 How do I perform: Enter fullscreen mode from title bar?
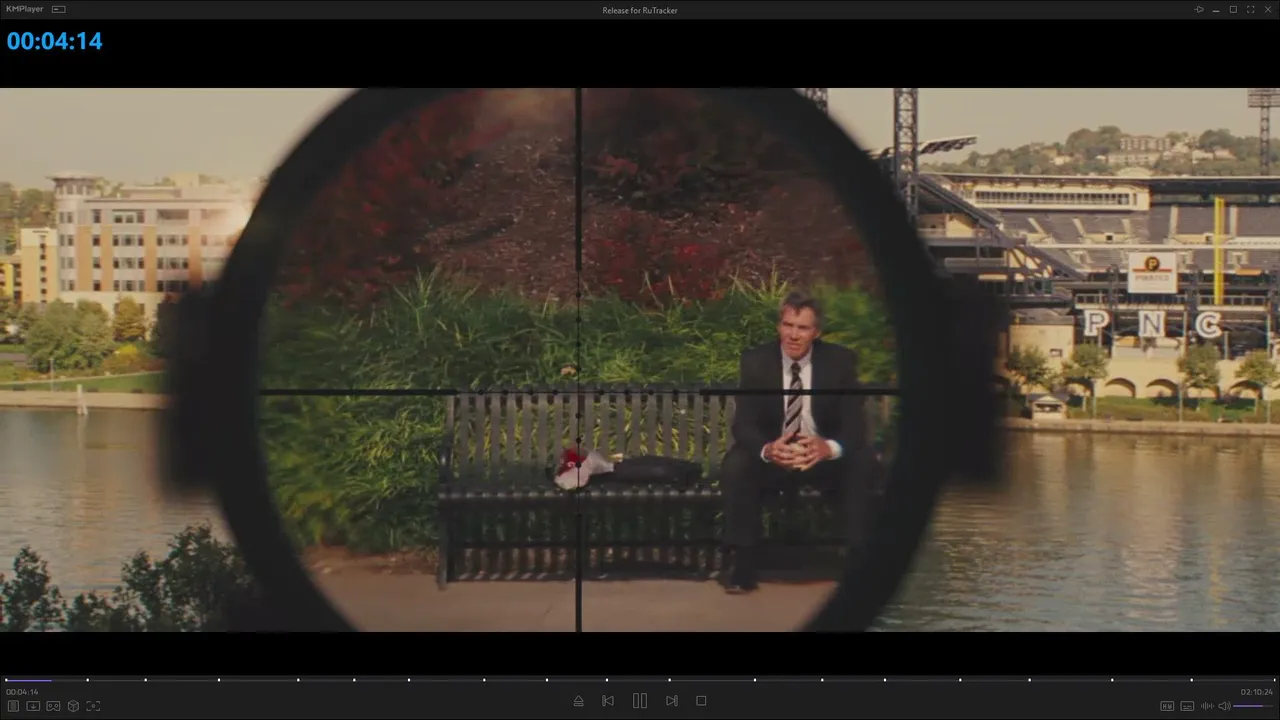1250,9
